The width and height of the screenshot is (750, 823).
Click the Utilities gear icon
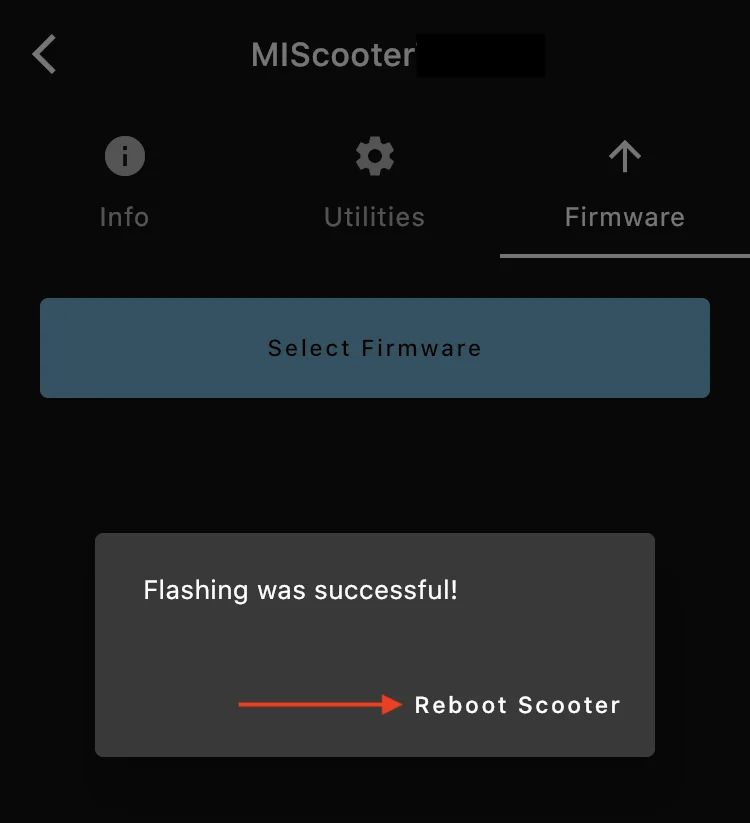(374, 157)
